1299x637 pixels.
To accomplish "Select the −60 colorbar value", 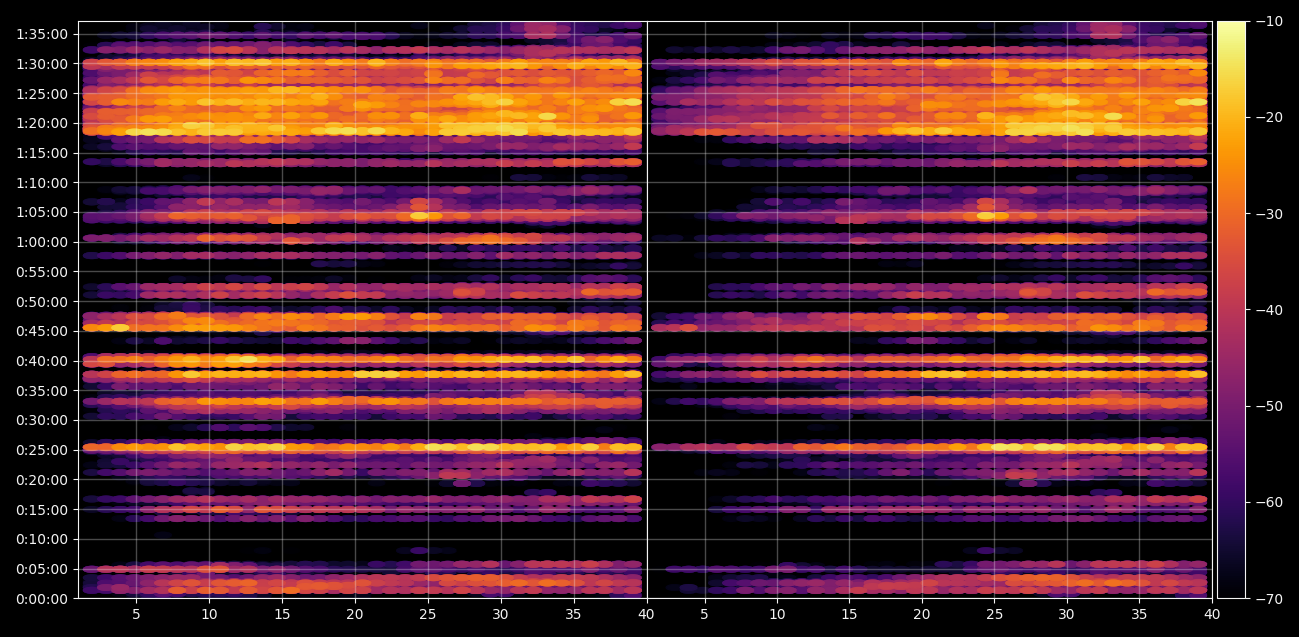I will point(1268,502).
